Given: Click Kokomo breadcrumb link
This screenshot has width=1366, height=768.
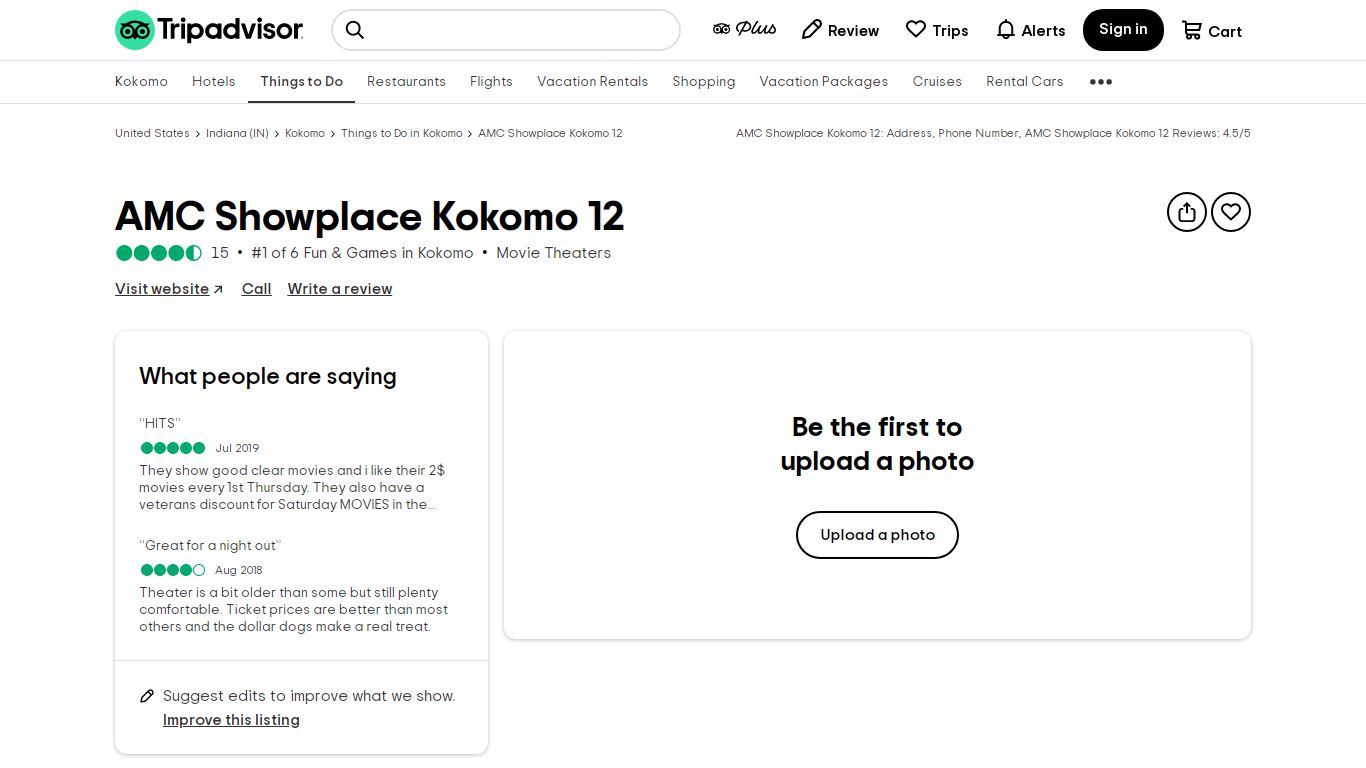Looking at the screenshot, I should click(x=305, y=133).
